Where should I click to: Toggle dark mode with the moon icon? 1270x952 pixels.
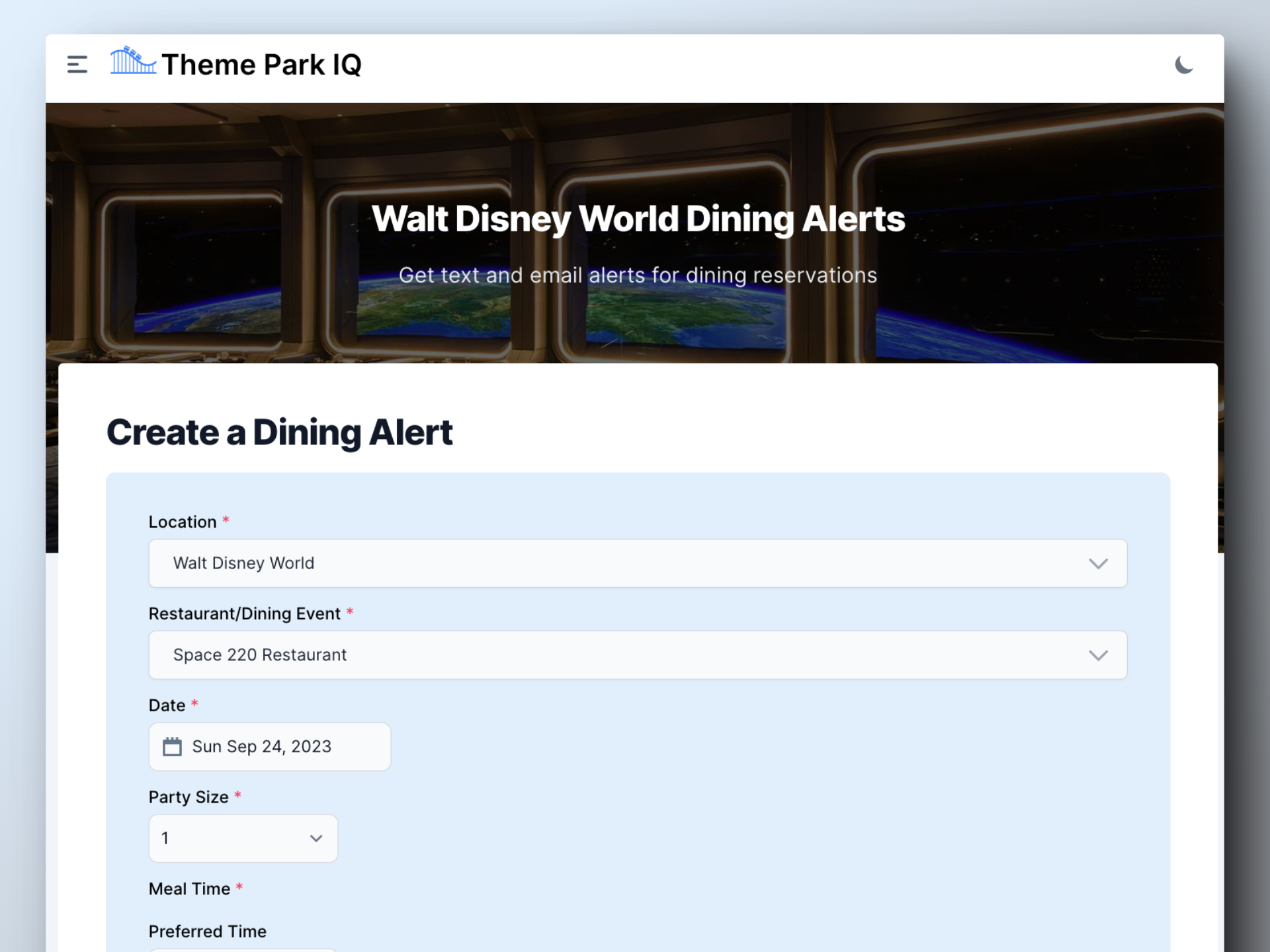pos(1183,65)
